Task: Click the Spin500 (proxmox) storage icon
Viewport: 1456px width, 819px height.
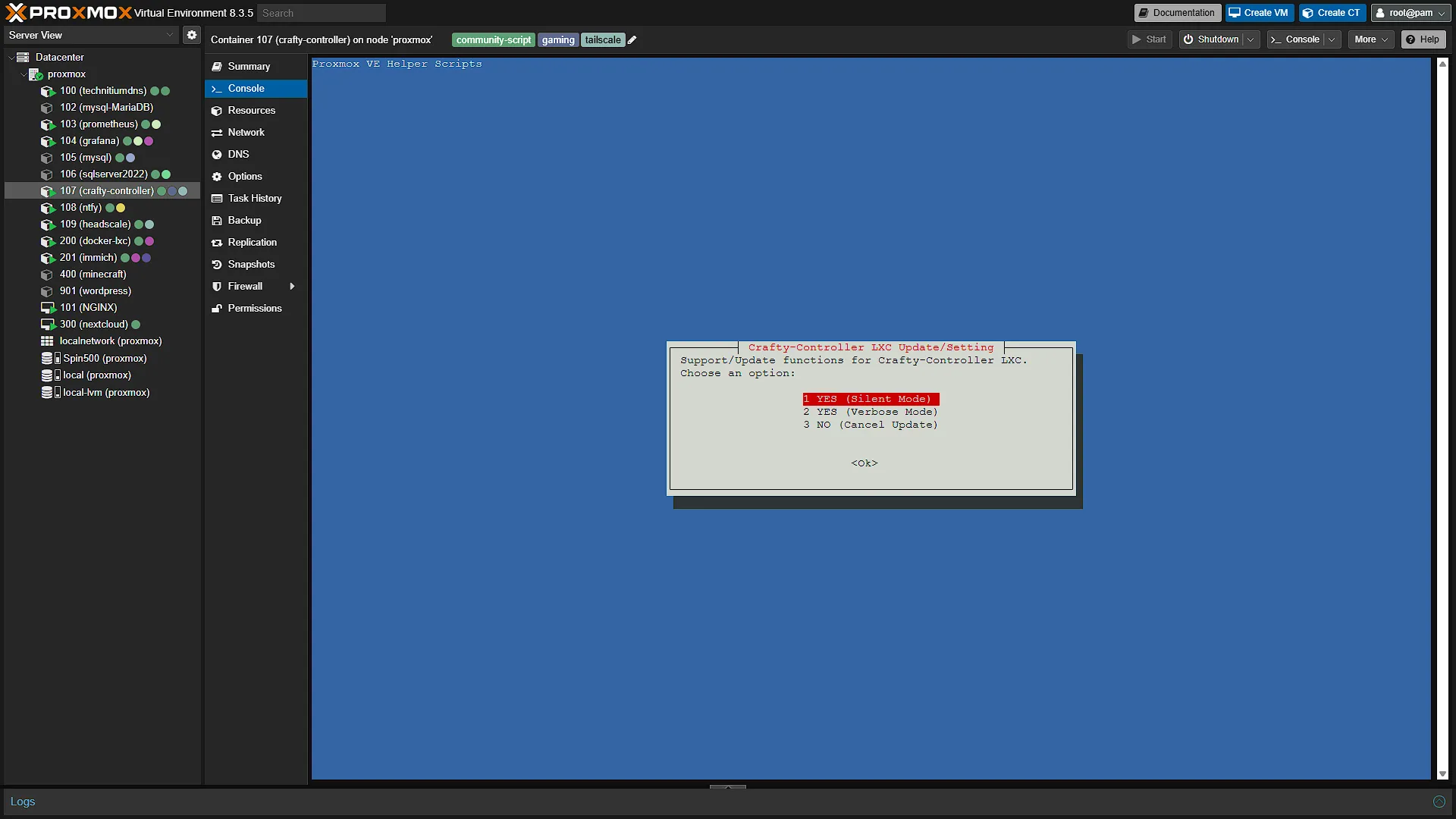Action: click(50, 359)
